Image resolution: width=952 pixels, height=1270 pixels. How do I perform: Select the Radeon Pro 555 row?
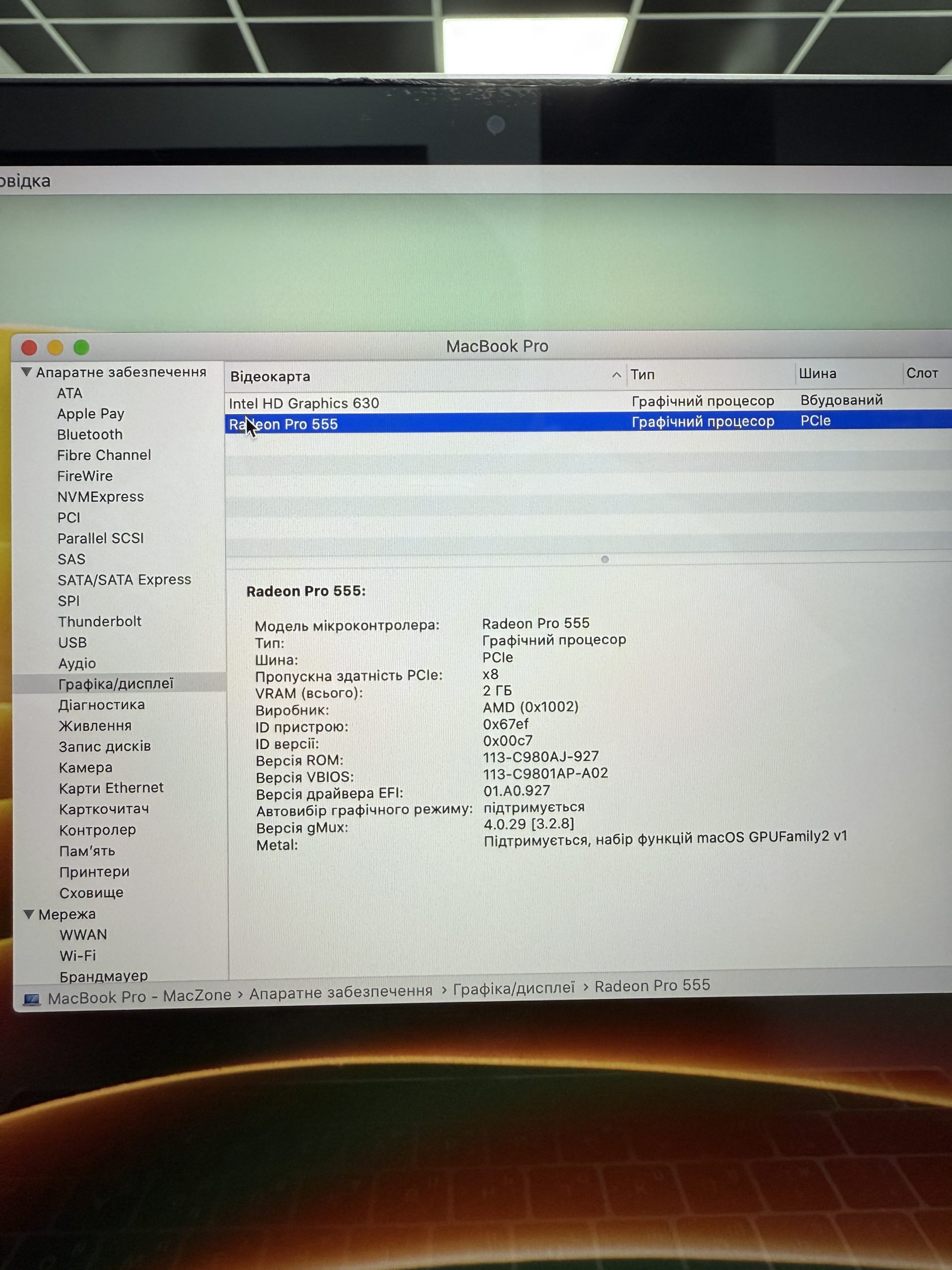coord(588,422)
